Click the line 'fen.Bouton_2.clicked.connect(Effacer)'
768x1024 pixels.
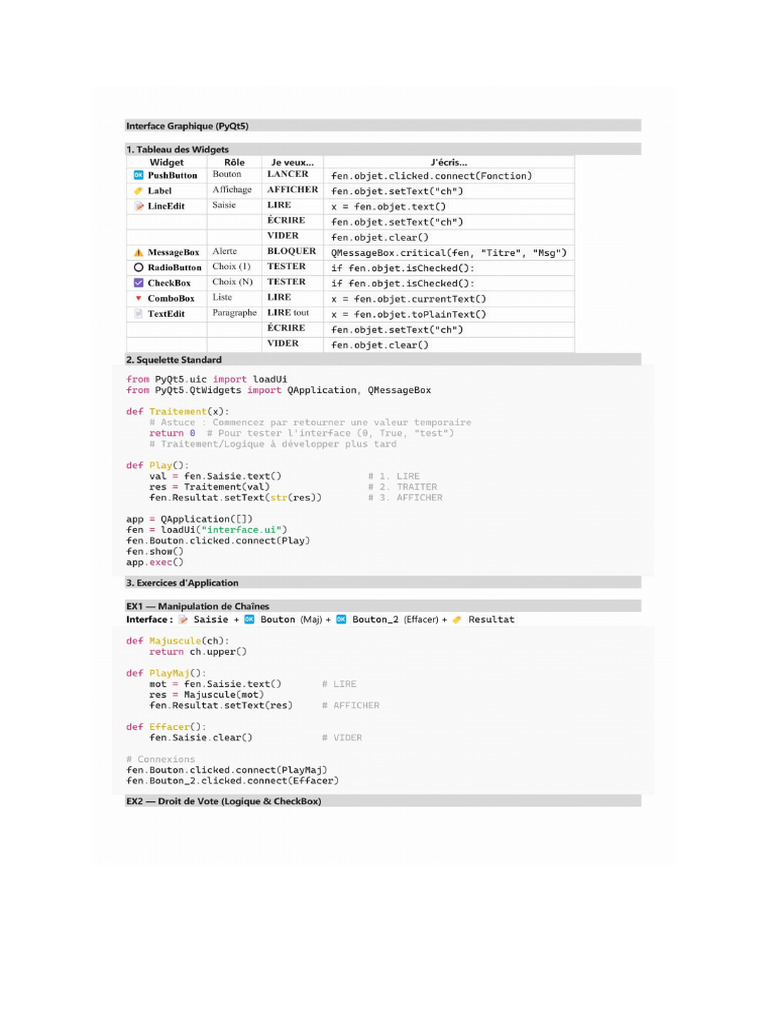pyautogui.click(x=232, y=780)
